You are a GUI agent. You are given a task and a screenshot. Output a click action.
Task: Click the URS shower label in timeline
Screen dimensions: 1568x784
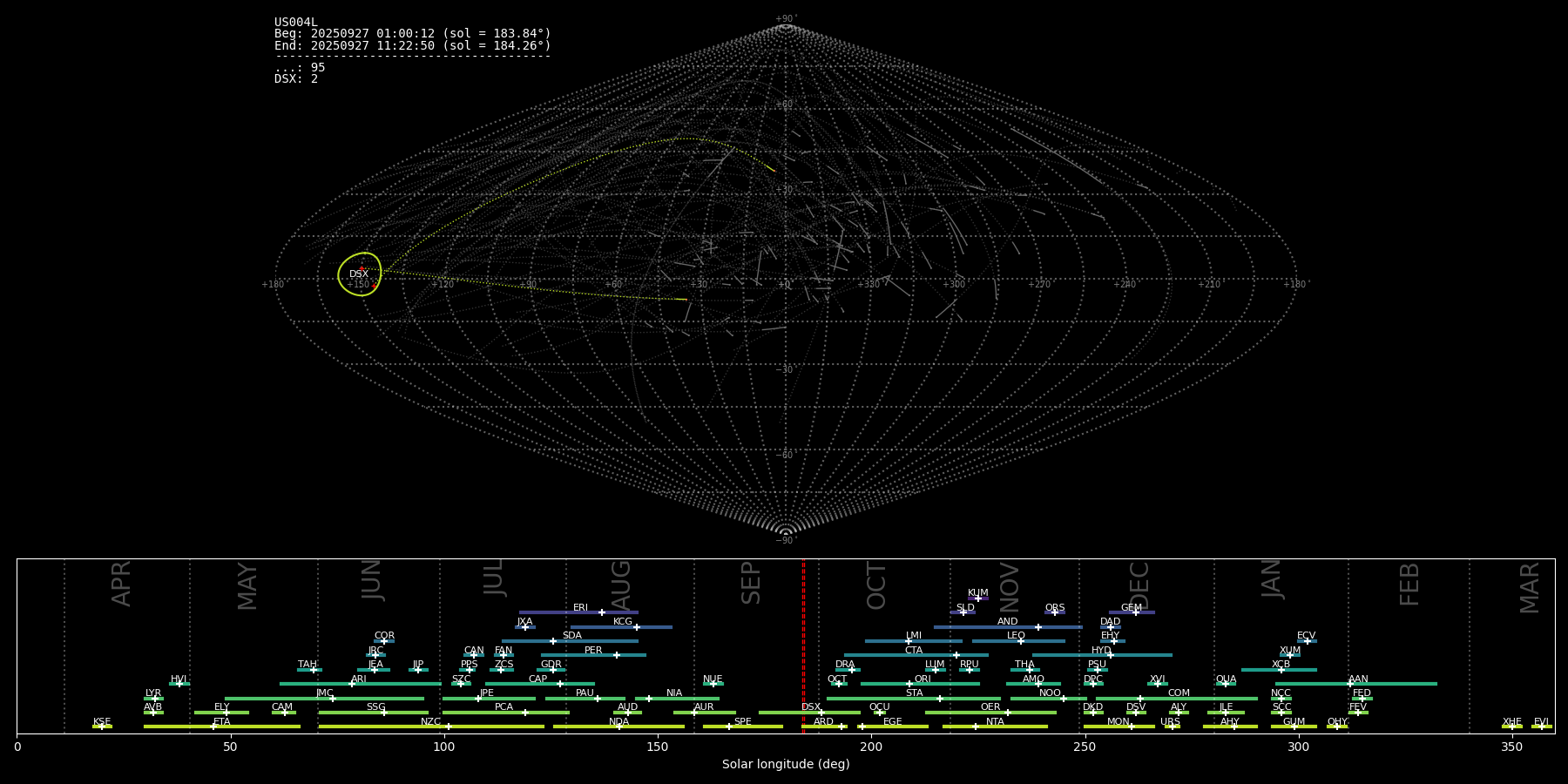point(1170,722)
